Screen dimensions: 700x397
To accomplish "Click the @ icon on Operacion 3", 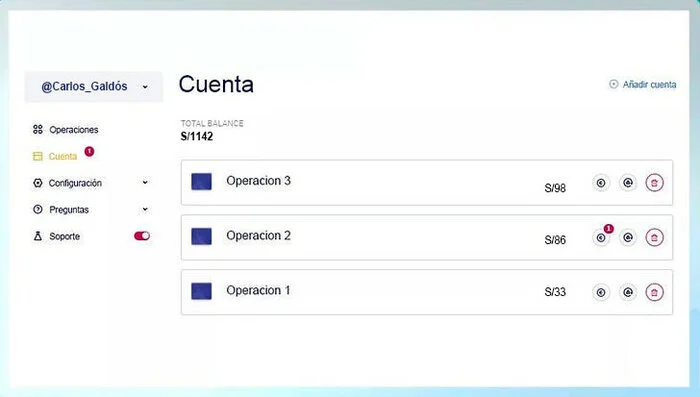I will click(x=628, y=183).
